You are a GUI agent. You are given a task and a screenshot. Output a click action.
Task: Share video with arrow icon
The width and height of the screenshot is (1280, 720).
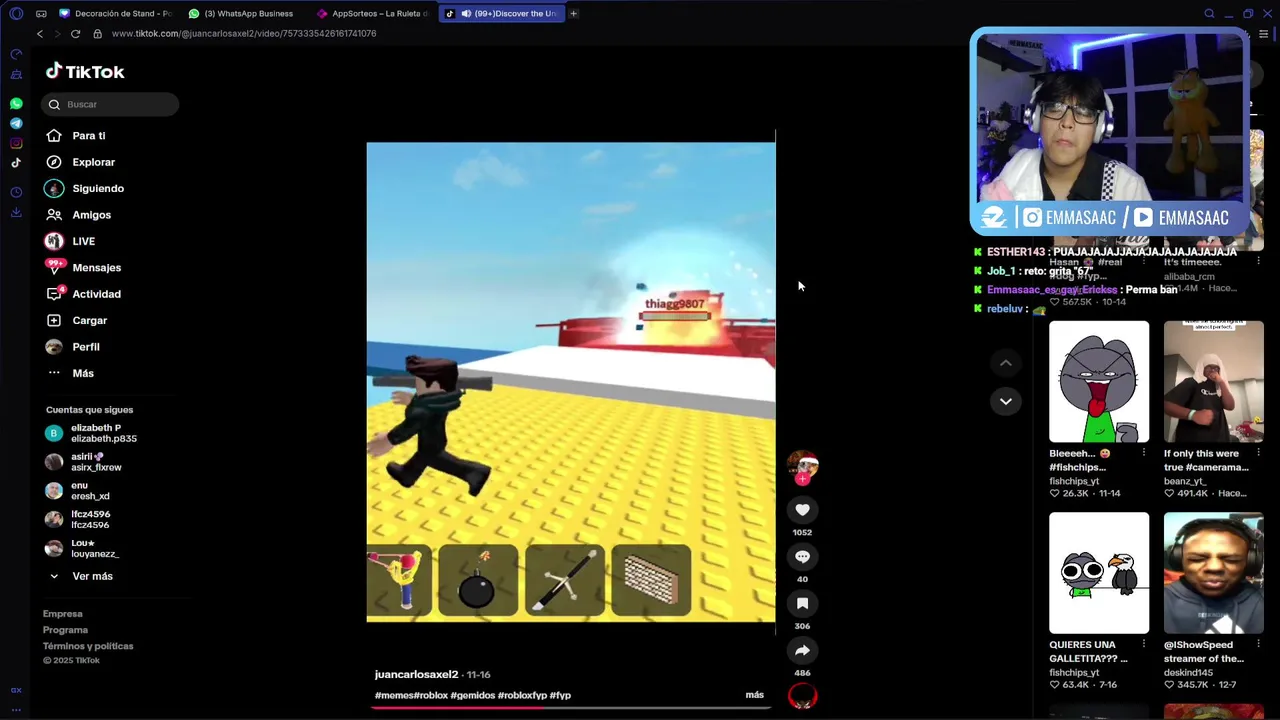pos(802,651)
